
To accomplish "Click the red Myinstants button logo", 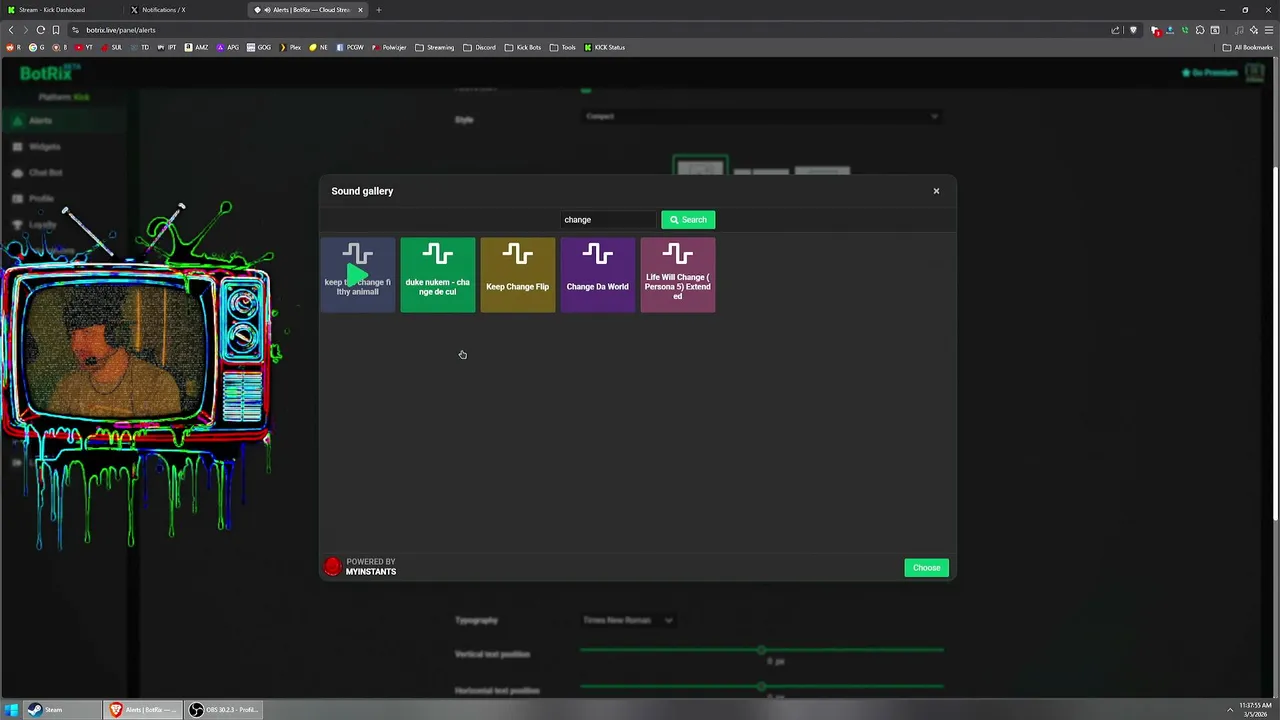I will click(333, 567).
